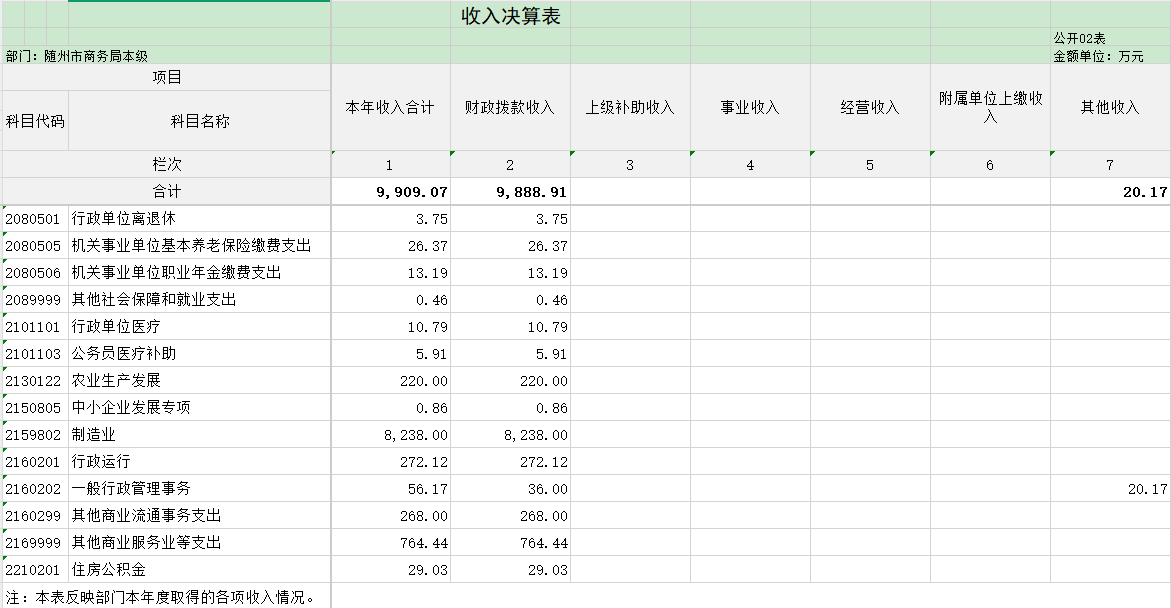Click the 其他收入 column header
Viewport: 1171px width, 608px height.
pyautogui.click(x=1110, y=108)
